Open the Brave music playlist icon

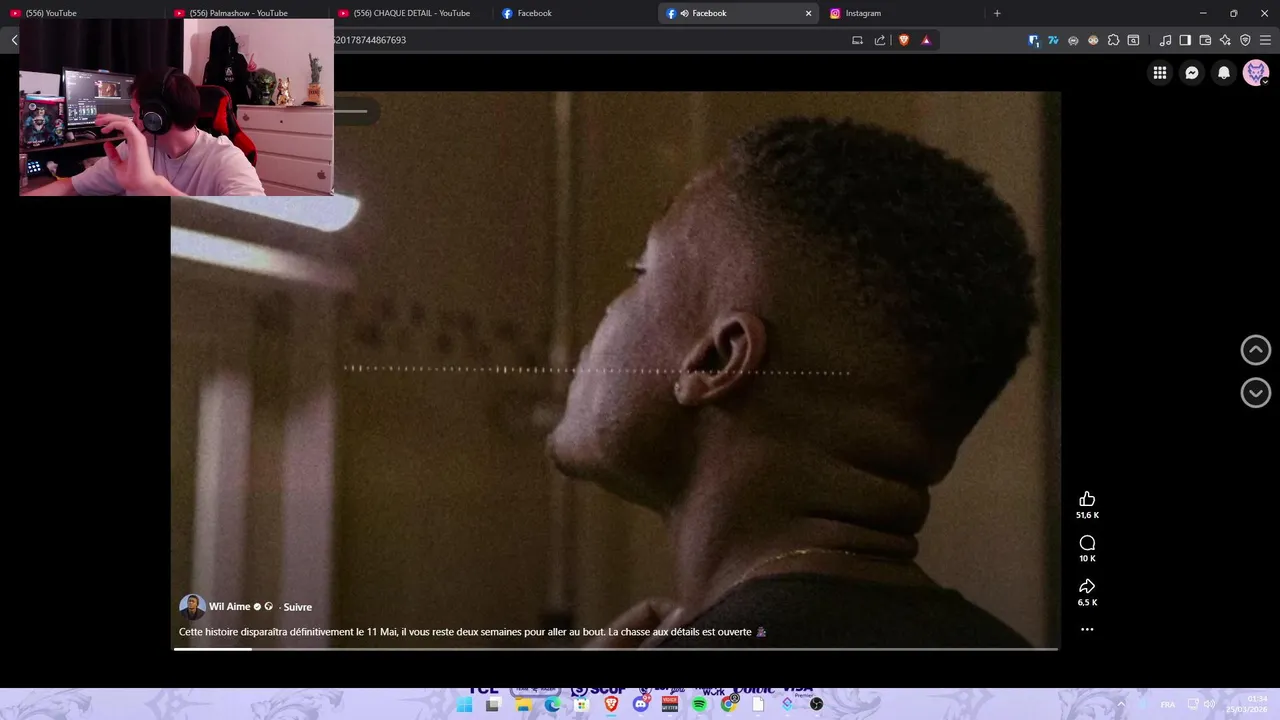click(1165, 40)
